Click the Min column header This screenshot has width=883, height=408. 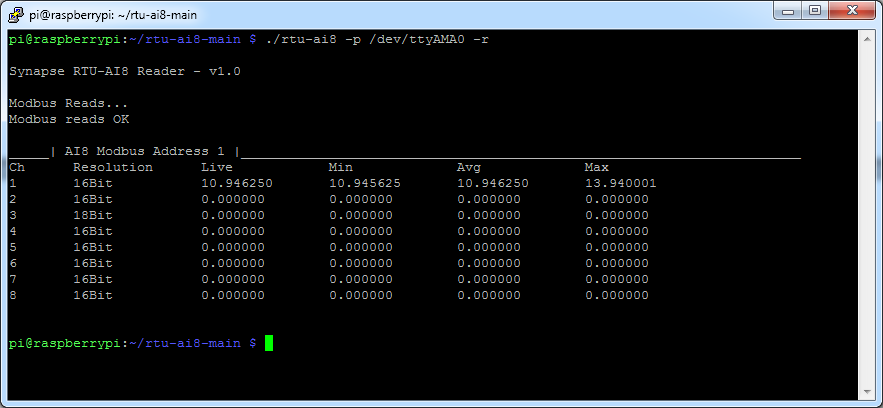coord(340,167)
